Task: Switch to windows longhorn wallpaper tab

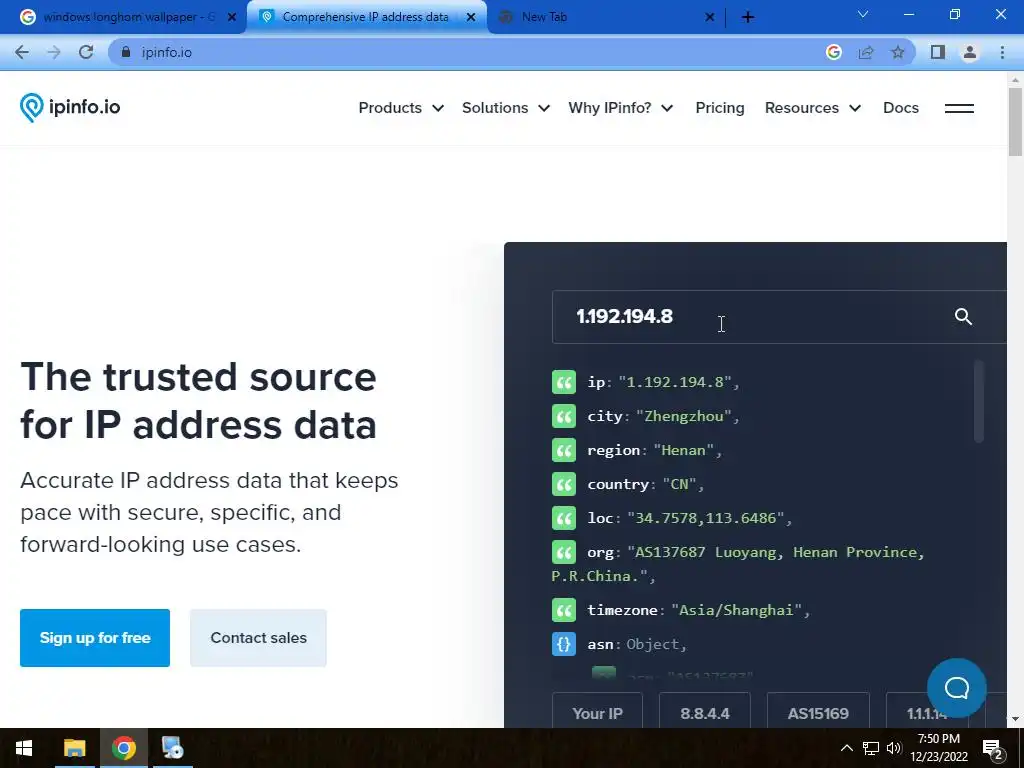Action: pyautogui.click(x=129, y=17)
